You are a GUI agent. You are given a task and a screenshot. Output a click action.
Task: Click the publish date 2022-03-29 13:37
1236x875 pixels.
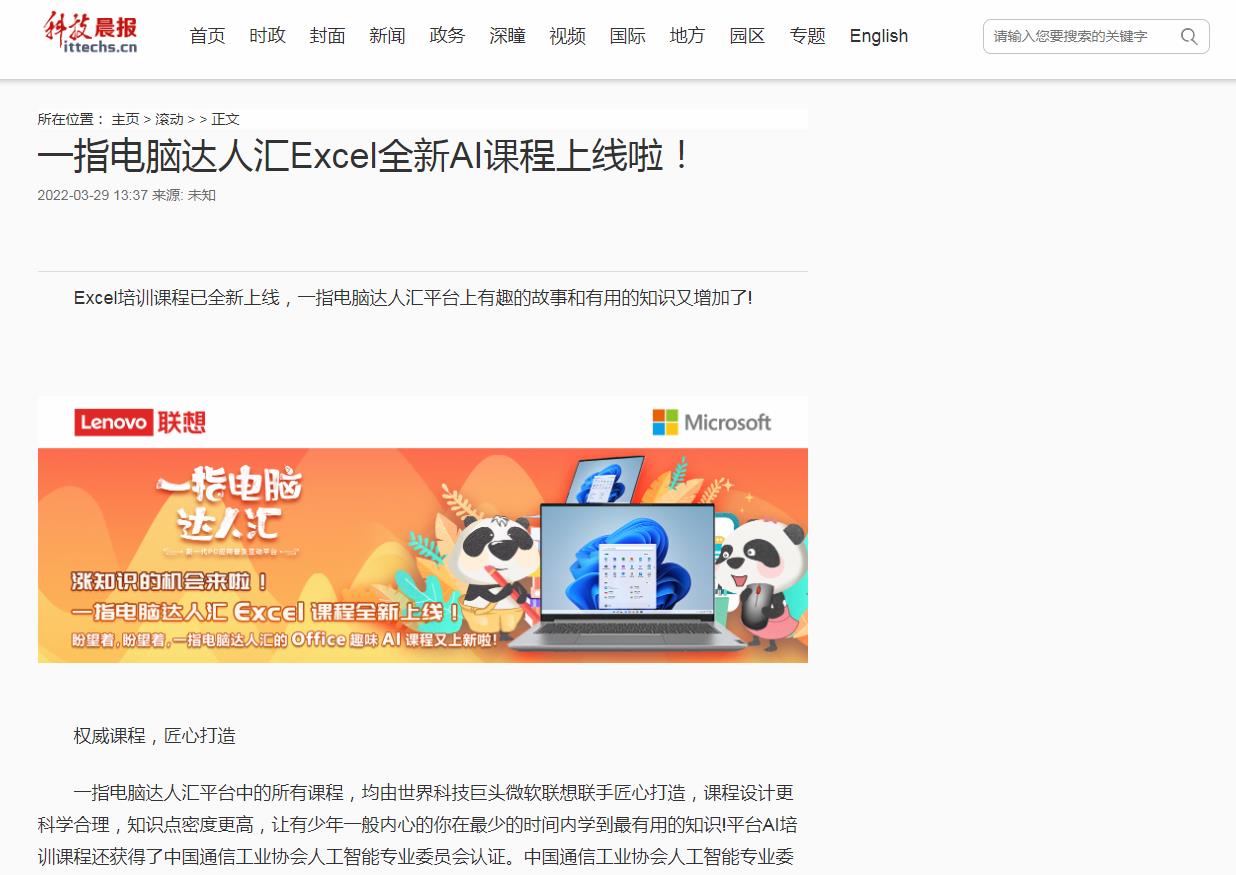[93, 195]
